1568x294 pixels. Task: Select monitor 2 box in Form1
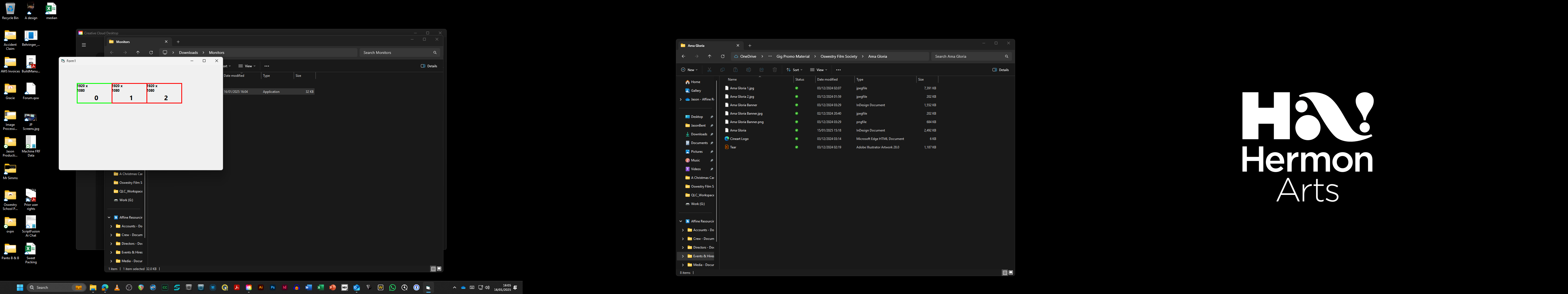(164, 93)
